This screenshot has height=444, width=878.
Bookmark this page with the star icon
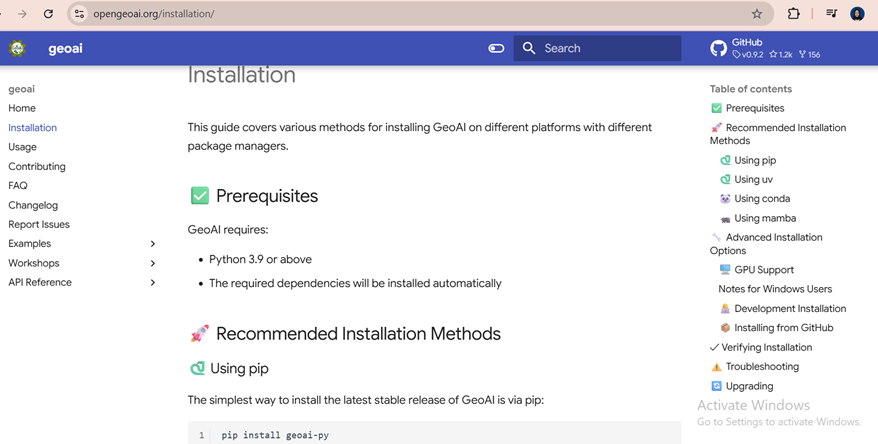[x=756, y=13]
